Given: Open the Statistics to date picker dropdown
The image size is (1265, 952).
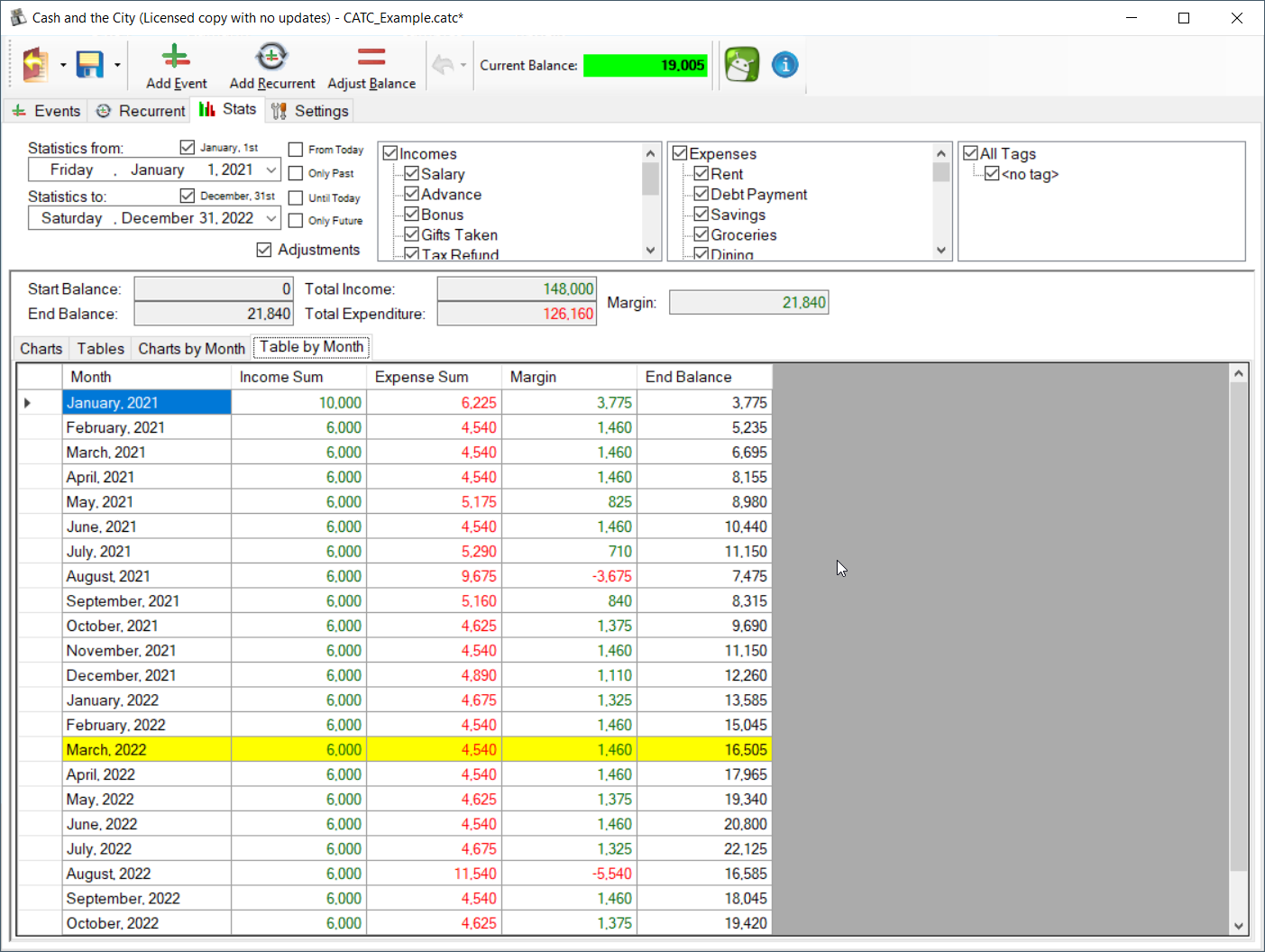Looking at the screenshot, I should pyautogui.click(x=270, y=218).
